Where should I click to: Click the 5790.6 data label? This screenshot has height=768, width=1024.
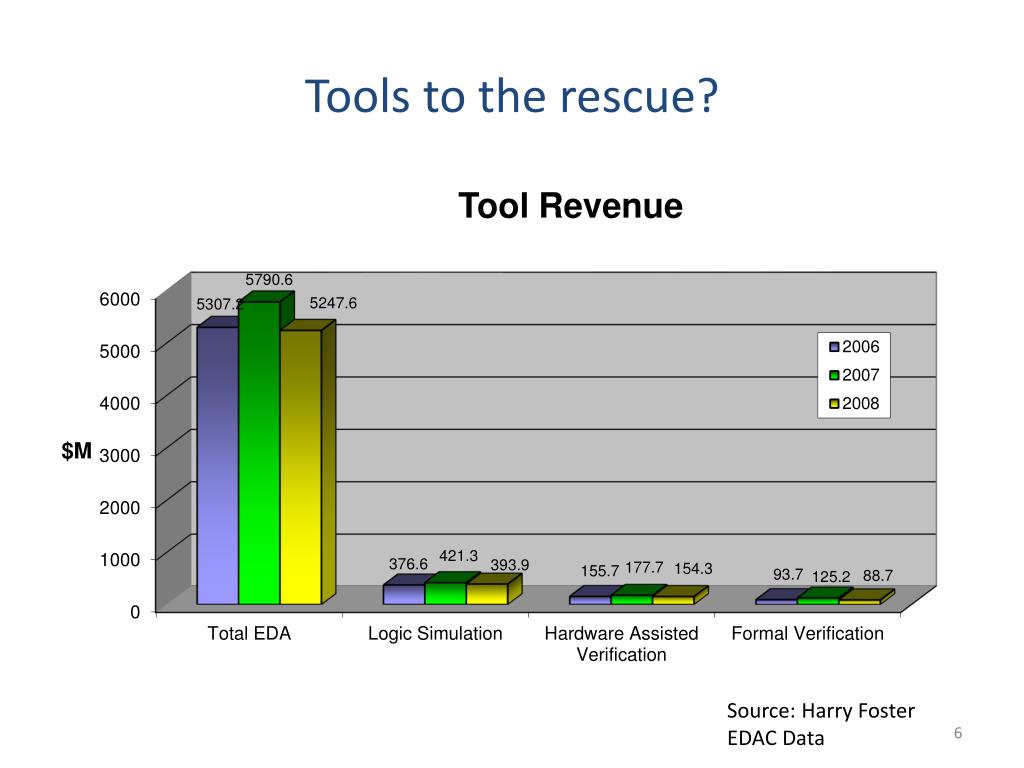point(269,280)
